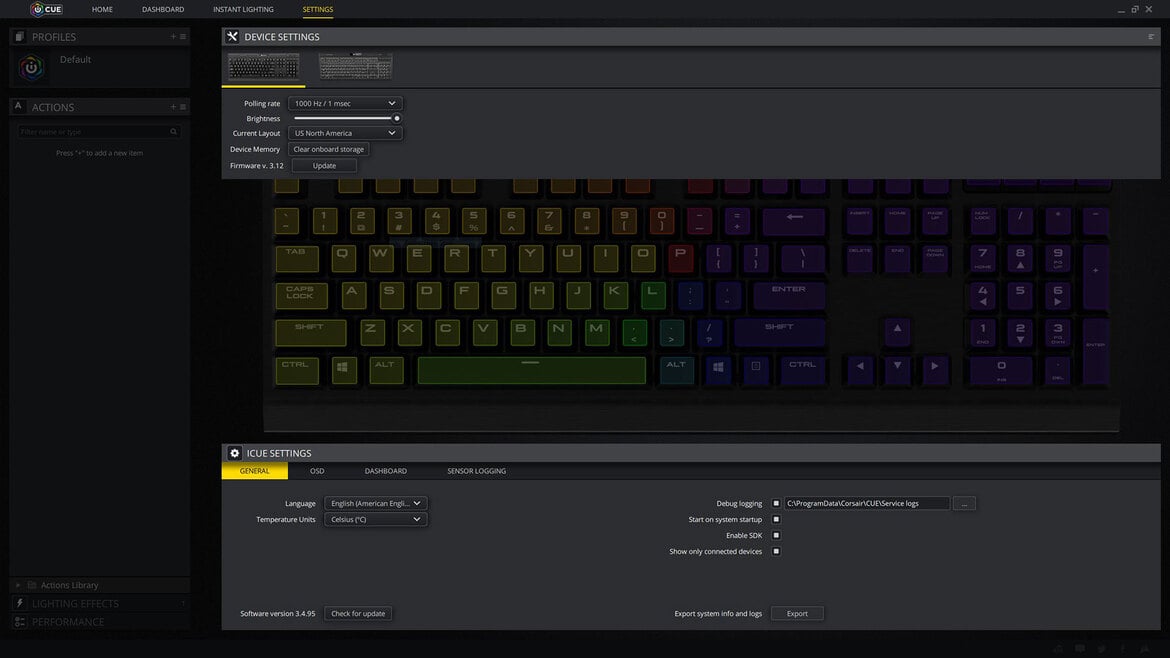Screen dimensions: 1170x658
Task: Add a new profile with plus icon
Action: 173,37
